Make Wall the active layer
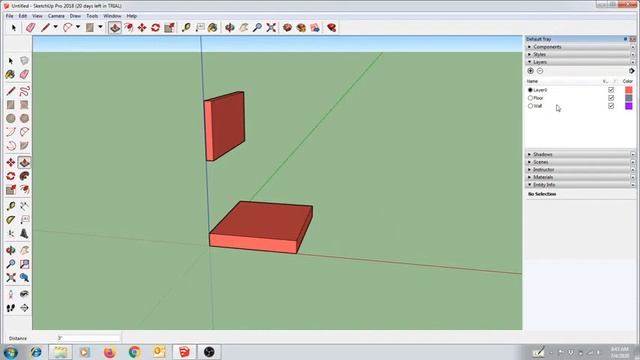640x360 pixels. [x=530, y=106]
